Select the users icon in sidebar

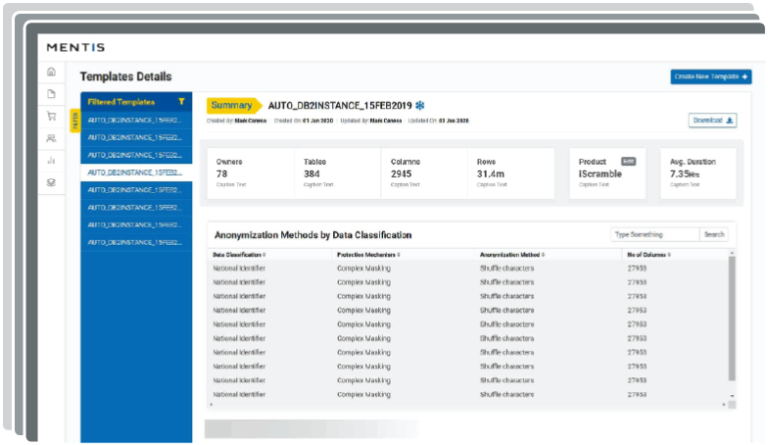click(51, 138)
